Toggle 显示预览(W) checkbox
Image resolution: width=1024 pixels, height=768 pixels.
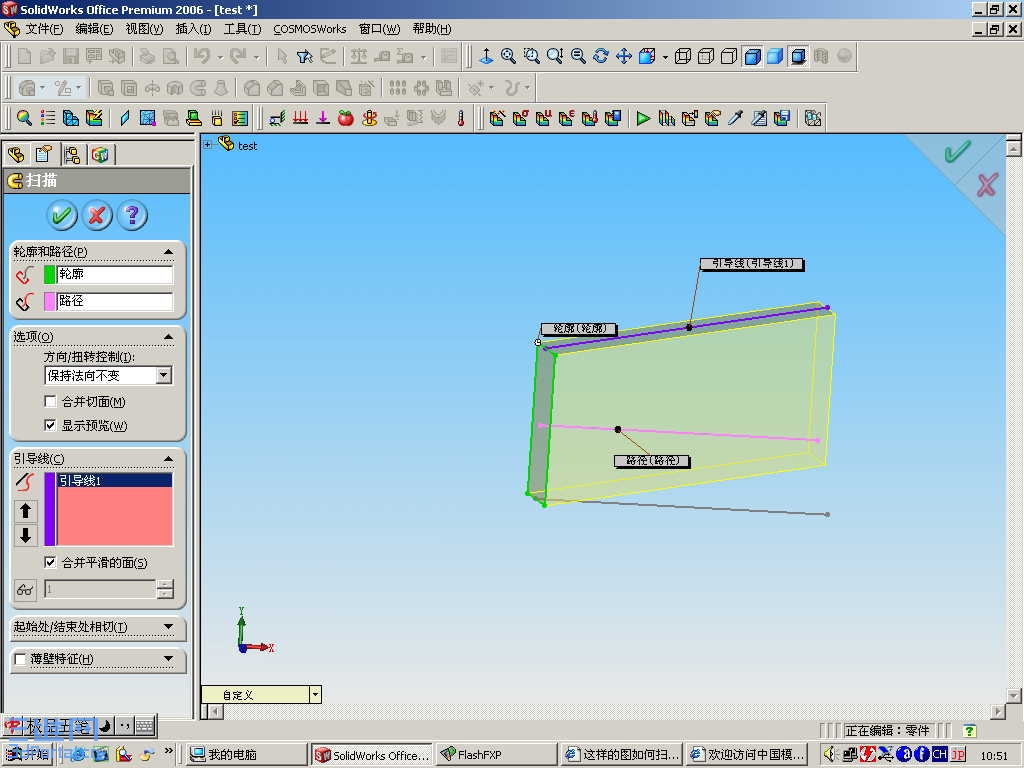tap(50, 425)
